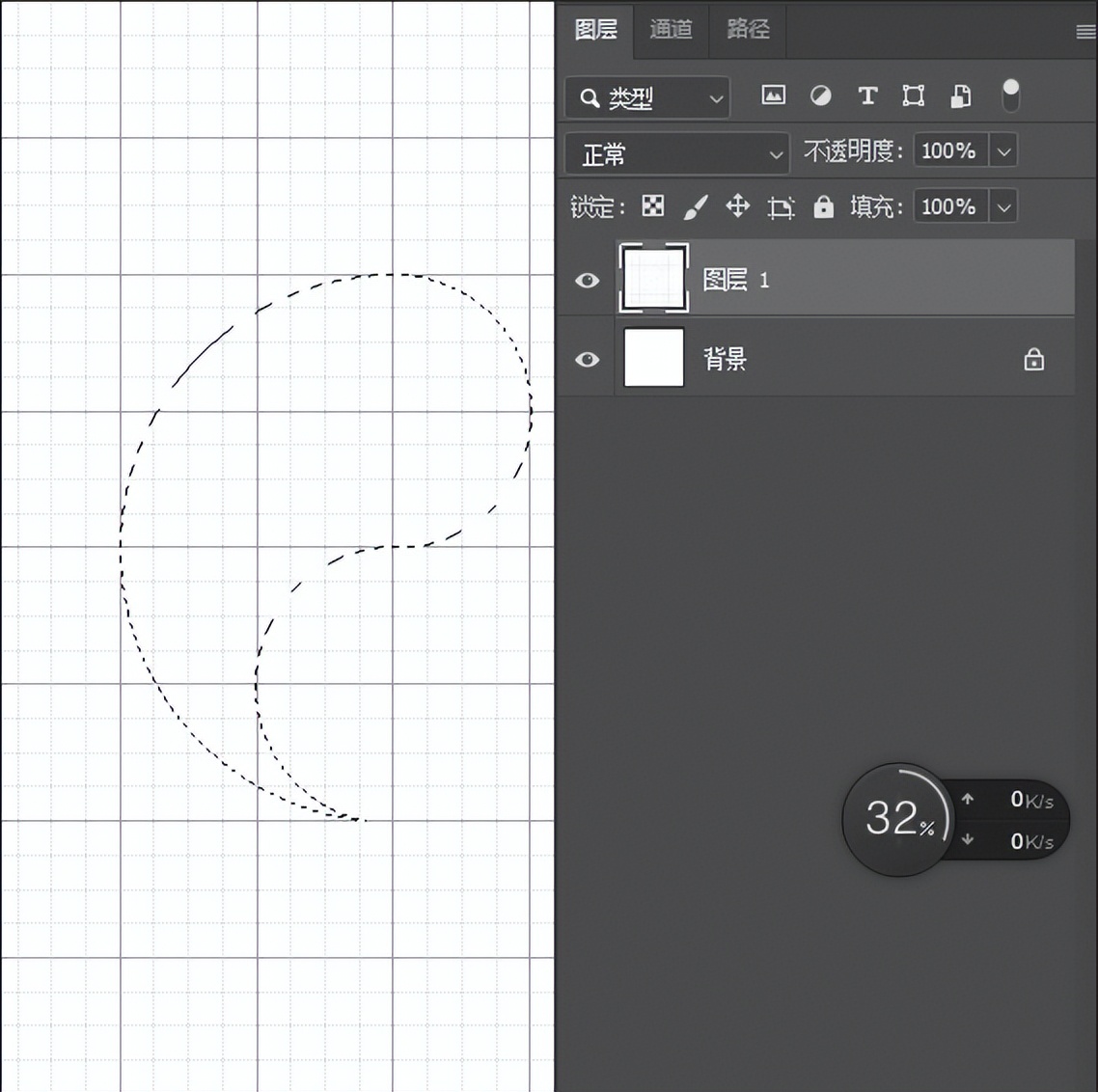
Task: Hide the 图层 1 layer visibility
Action: pos(586,280)
